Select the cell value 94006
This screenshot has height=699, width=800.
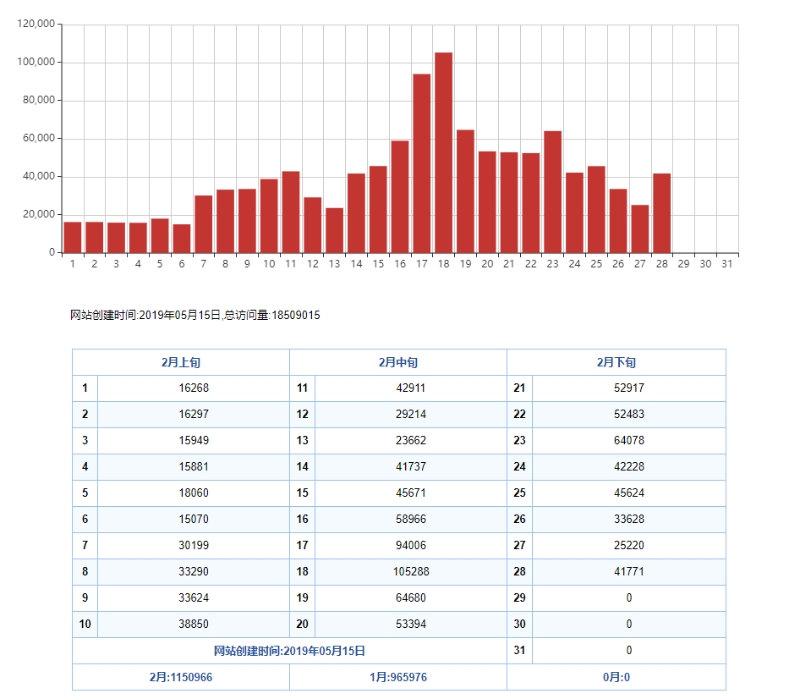pos(411,545)
